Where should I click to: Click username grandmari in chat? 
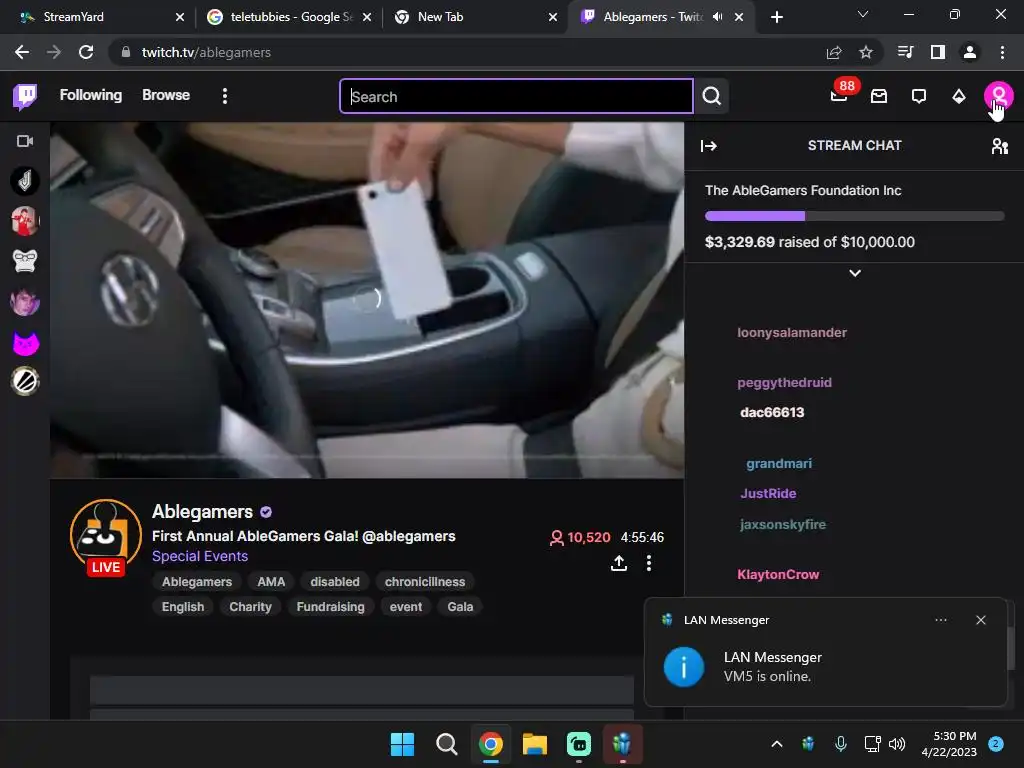(x=779, y=464)
